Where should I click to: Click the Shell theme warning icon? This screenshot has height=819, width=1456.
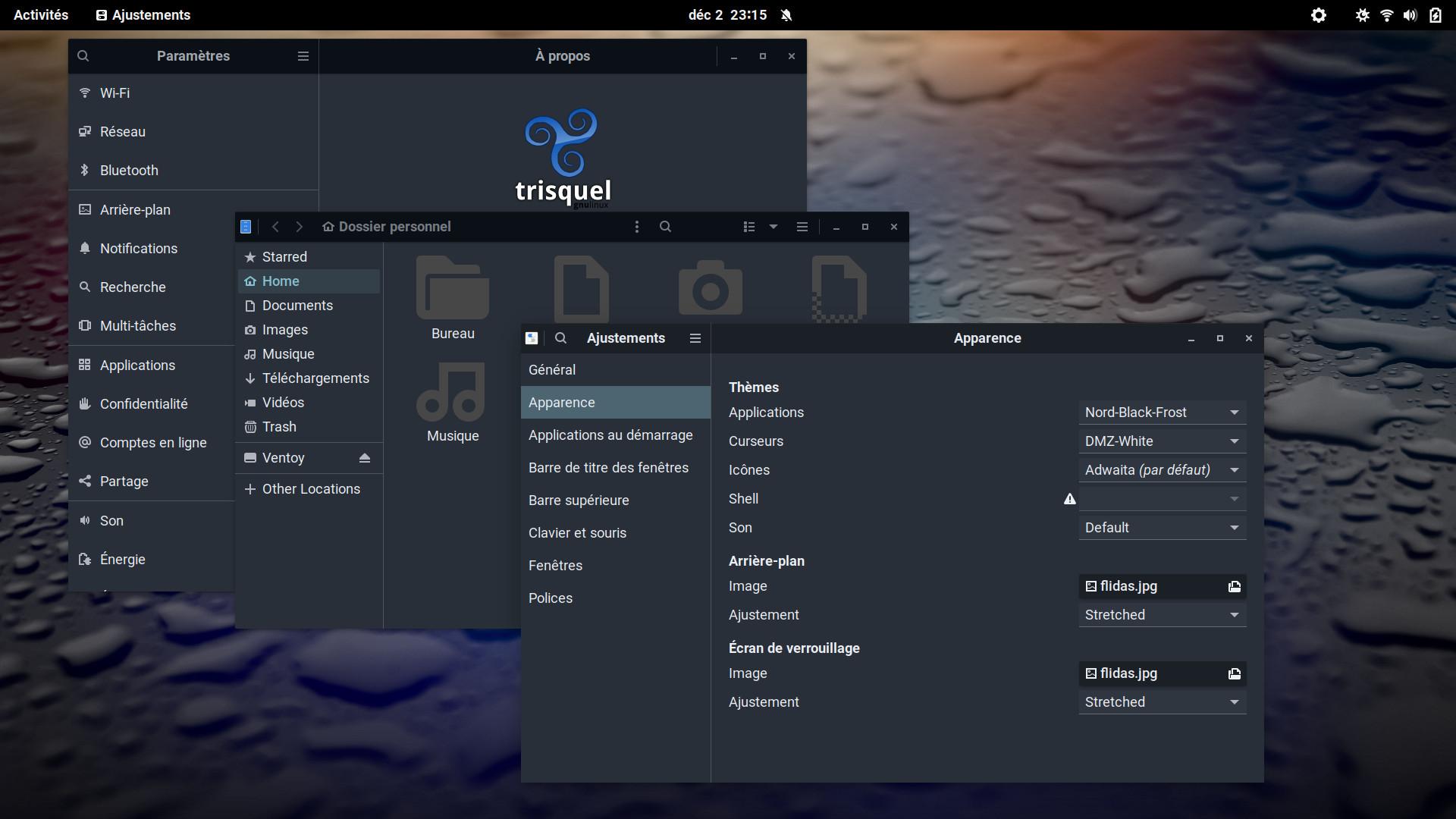click(1069, 499)
